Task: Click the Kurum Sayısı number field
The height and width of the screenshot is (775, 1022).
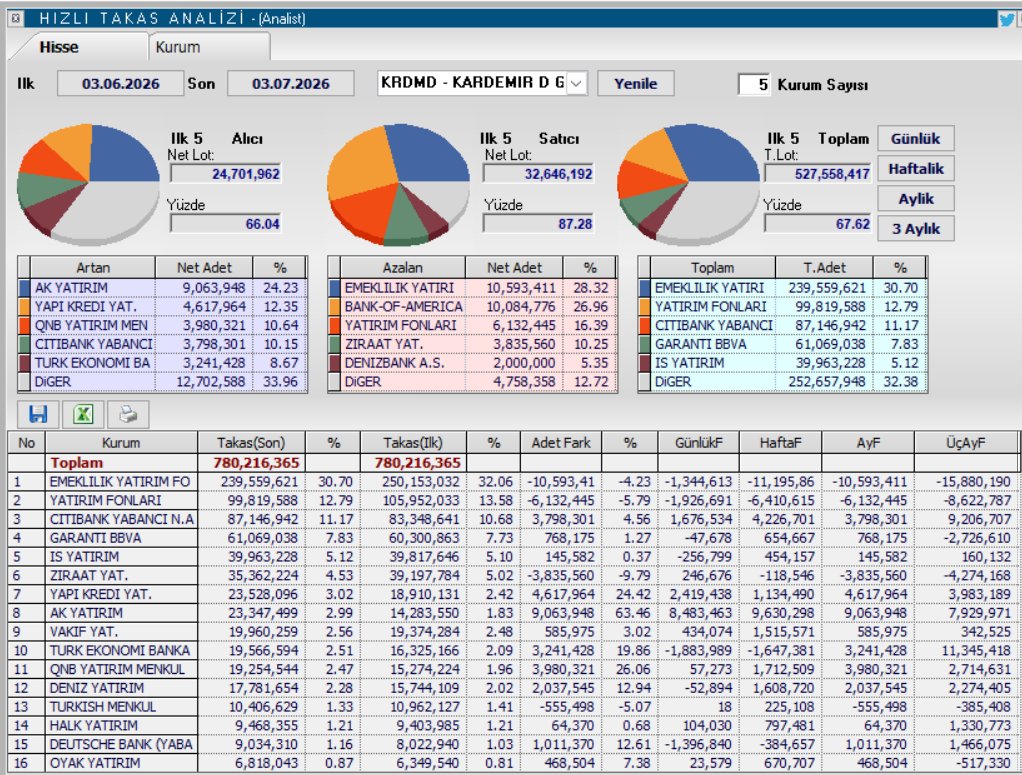Action: tap(754, 84)
